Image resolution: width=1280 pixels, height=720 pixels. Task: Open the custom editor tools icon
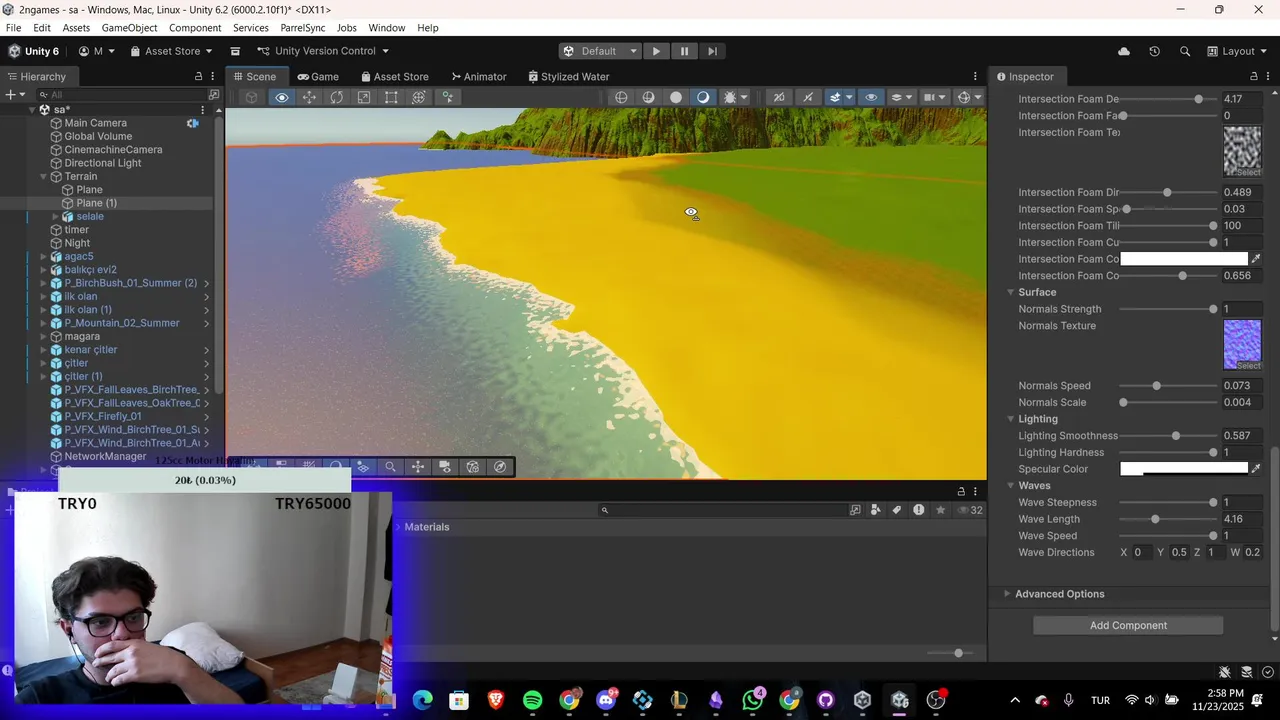(x=448, y=97)
